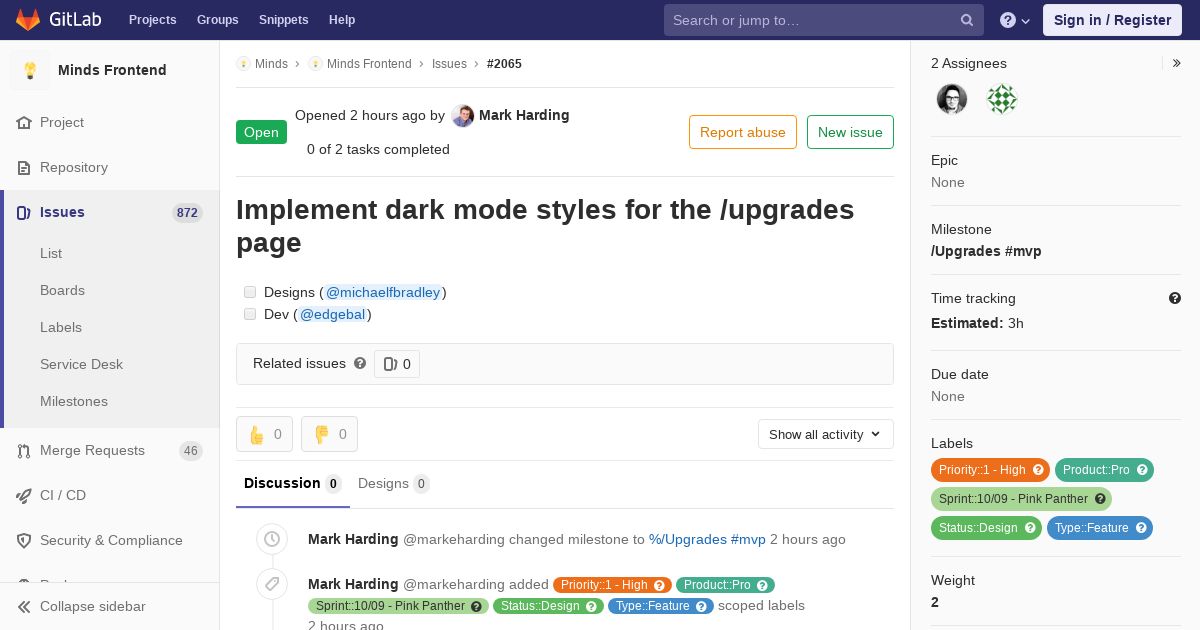
Task: Click the New issue button
Action: click(x=850, y=132)
